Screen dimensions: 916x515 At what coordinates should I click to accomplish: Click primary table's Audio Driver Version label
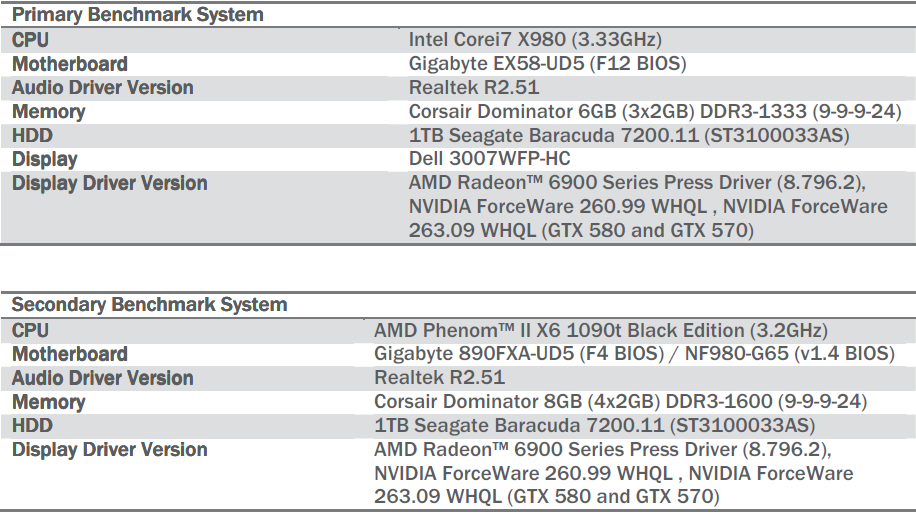(102, 88)
